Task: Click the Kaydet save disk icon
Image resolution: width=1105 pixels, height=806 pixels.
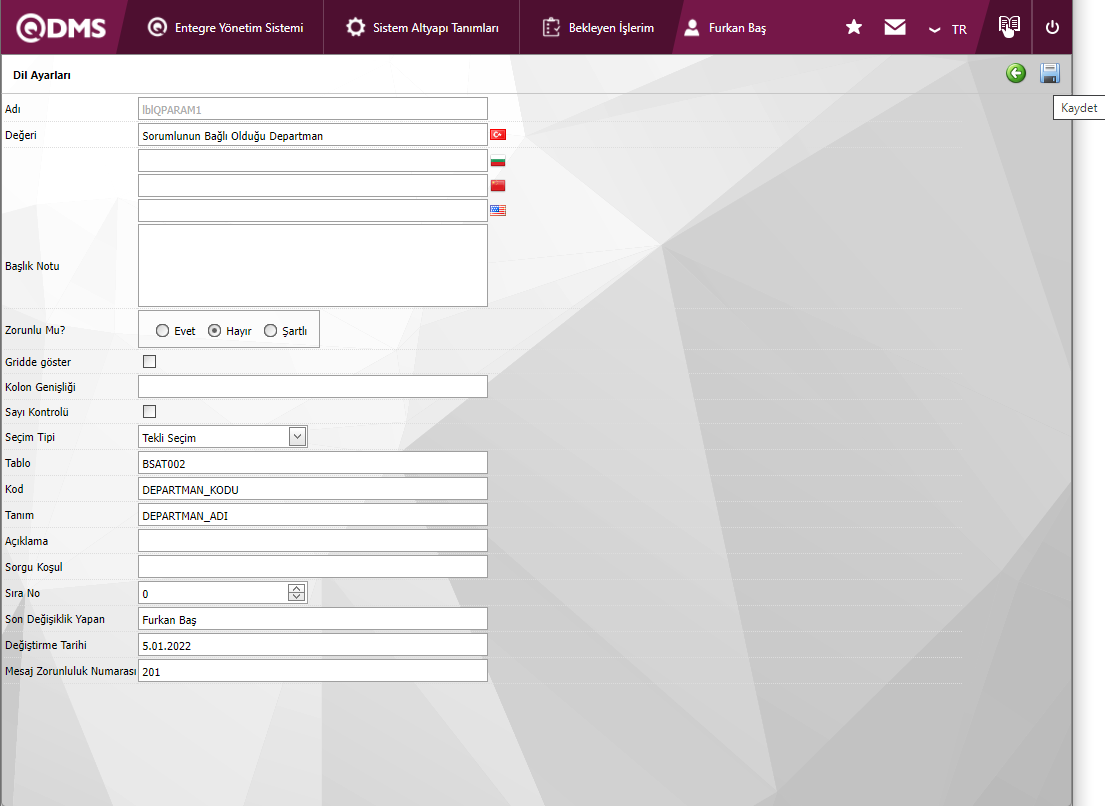Action: coord(1050,73)
